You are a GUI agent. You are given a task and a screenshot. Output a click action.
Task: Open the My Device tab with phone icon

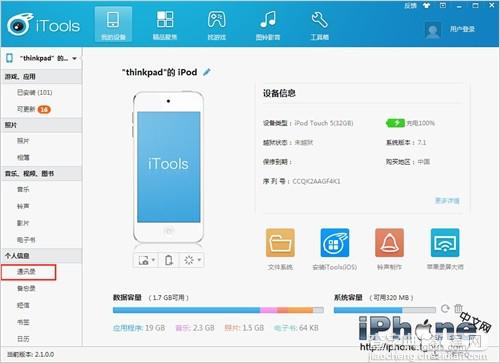113,24
